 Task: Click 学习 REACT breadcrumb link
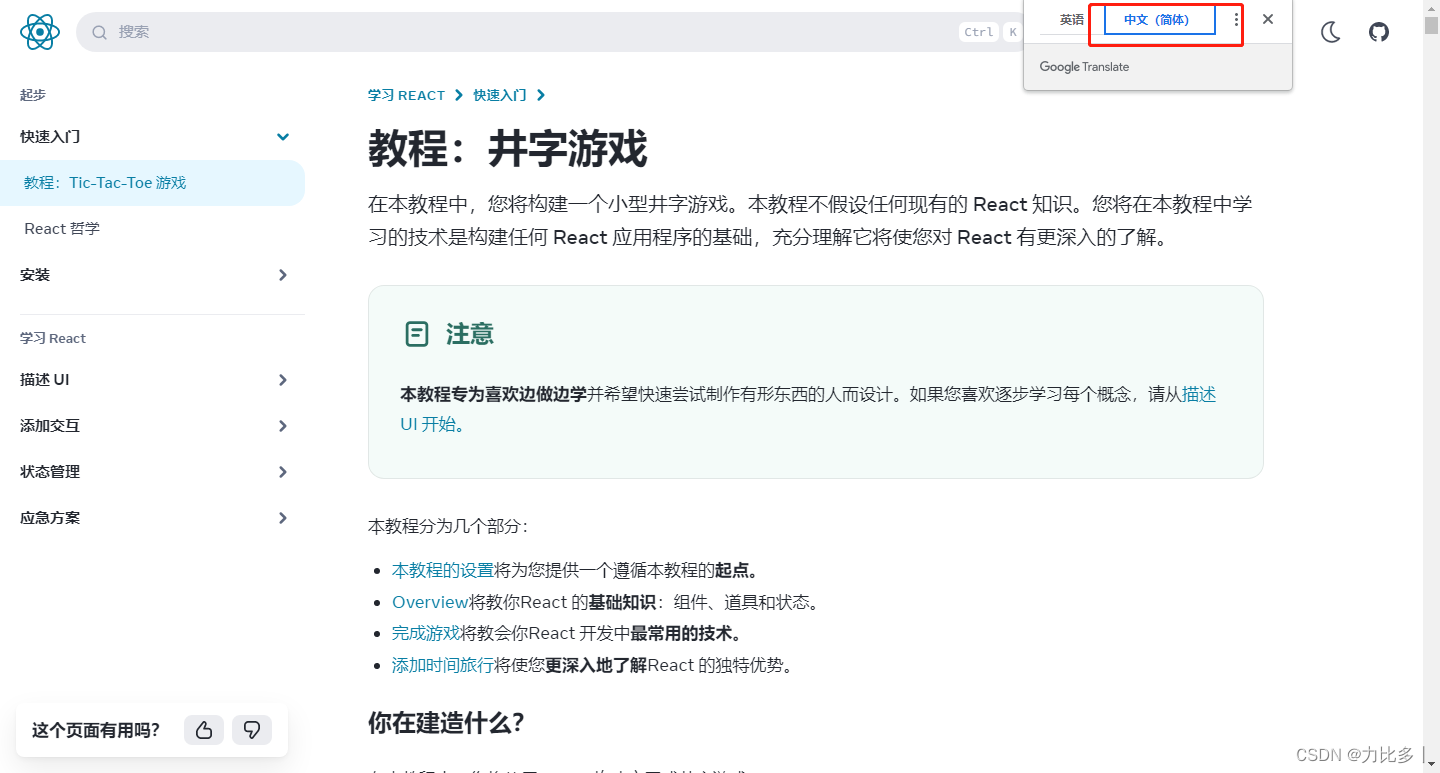pos(406,95)
